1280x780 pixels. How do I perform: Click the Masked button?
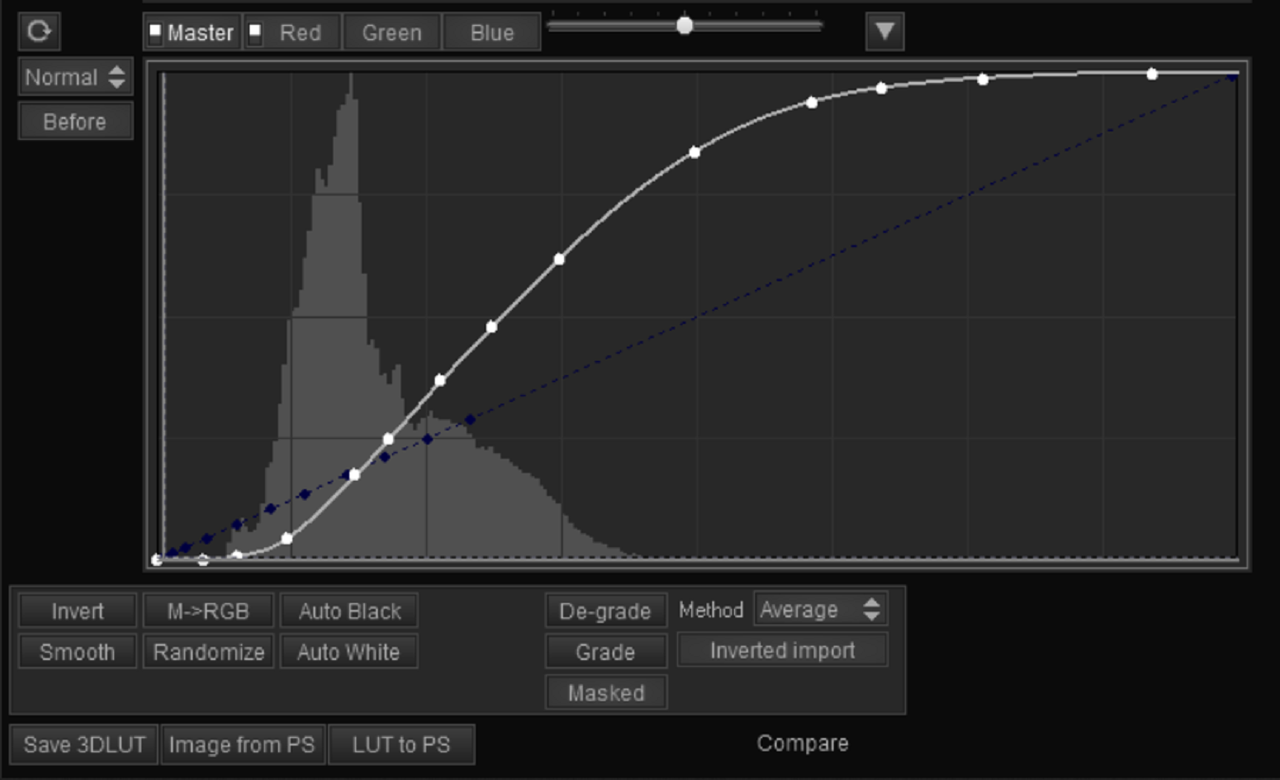[x=606, y=693]
